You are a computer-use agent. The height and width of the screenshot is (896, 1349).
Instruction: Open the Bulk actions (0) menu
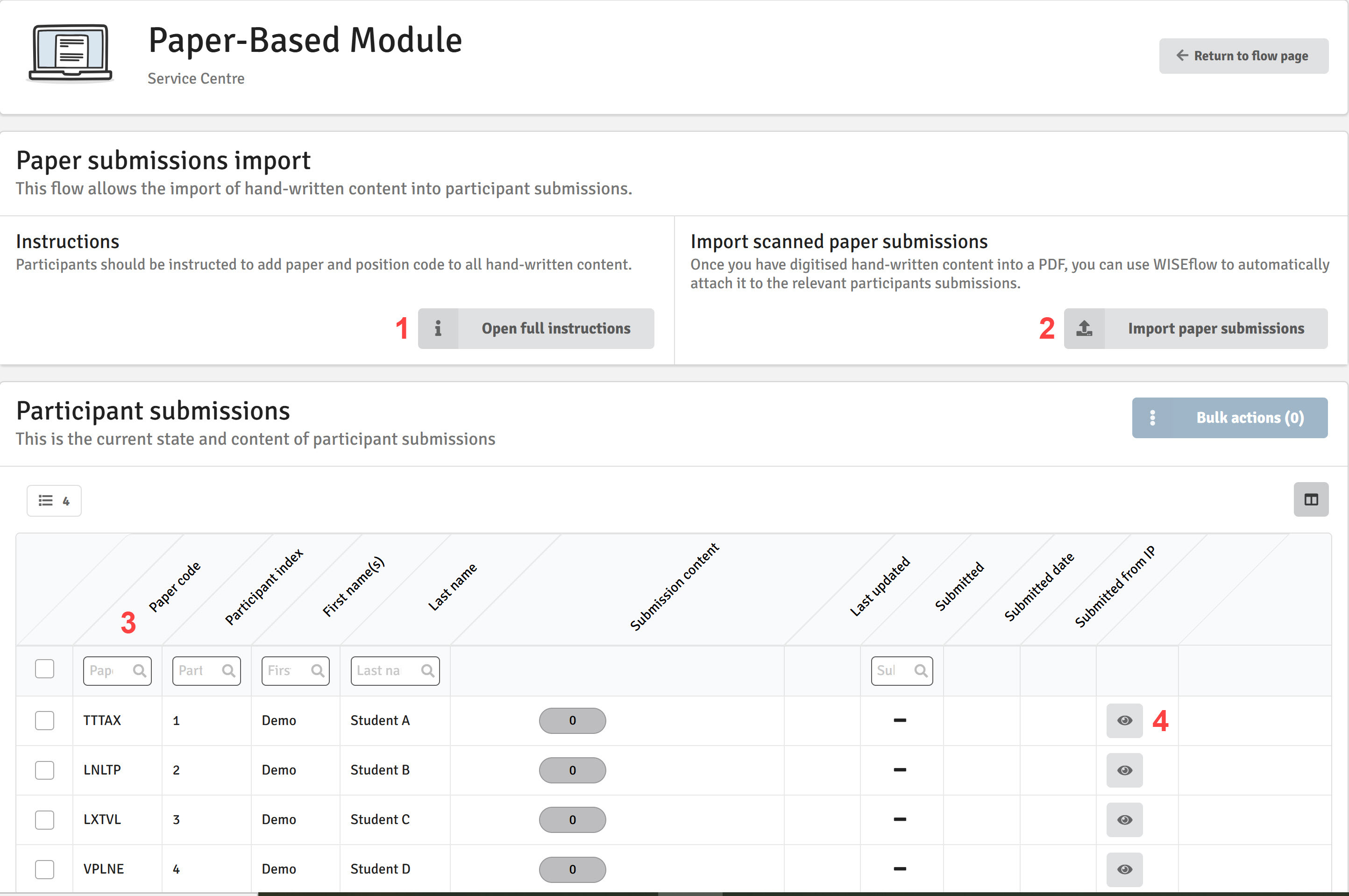click(x=1229, y=418)
